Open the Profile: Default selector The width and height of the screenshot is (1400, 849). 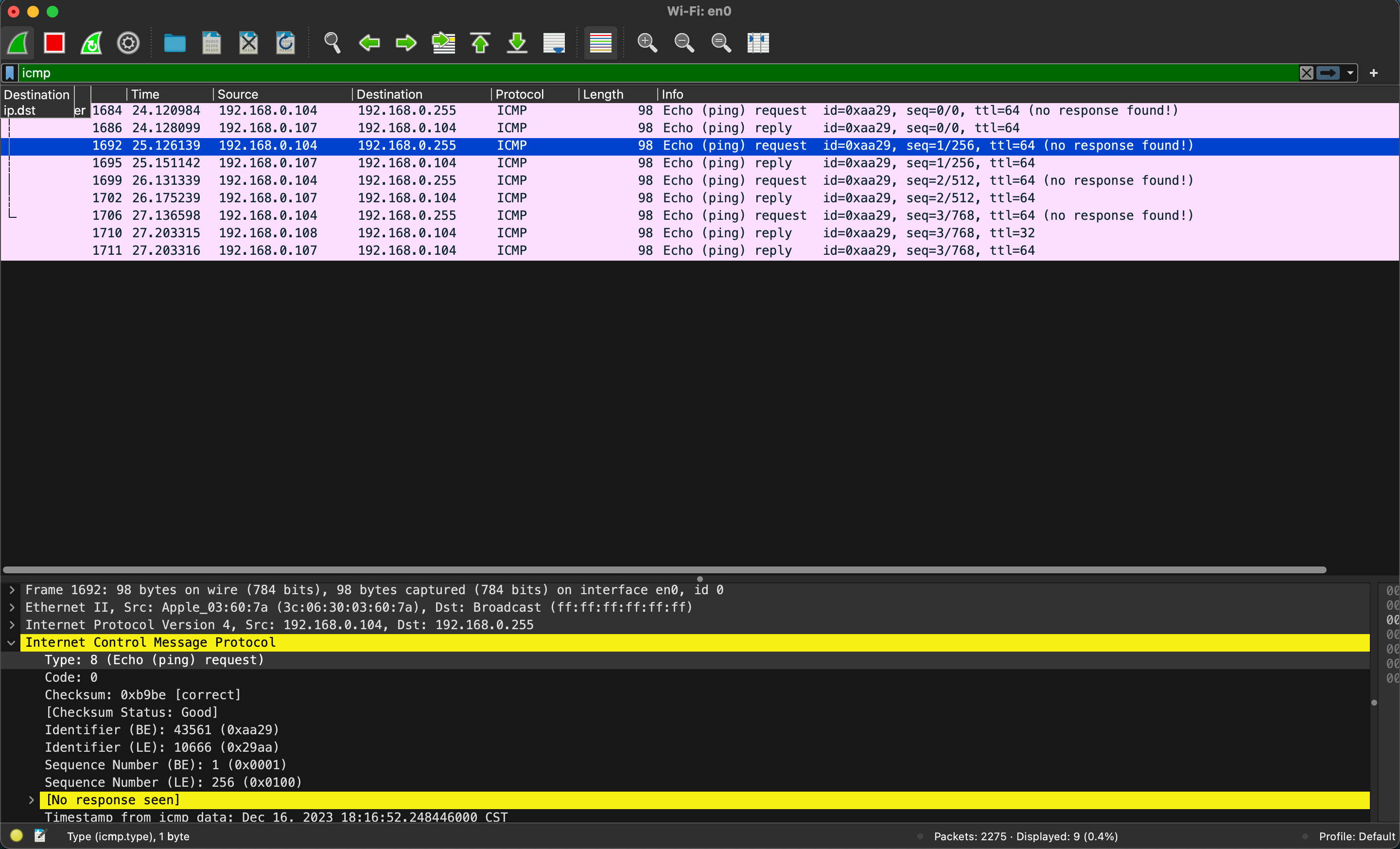point(1357,836)
